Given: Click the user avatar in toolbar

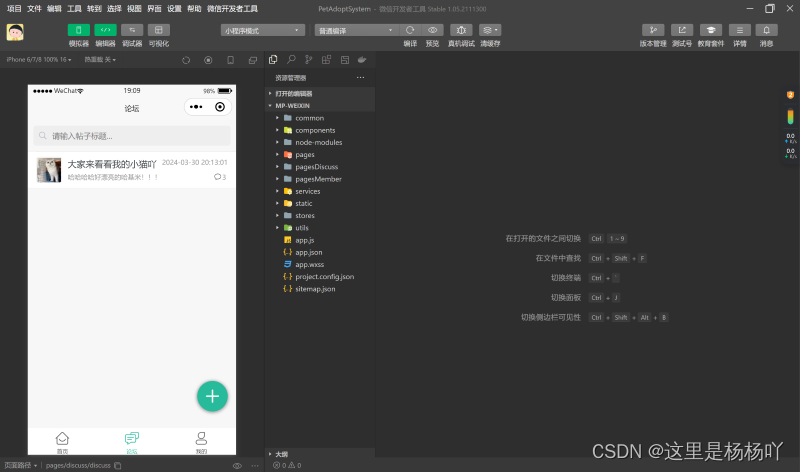Looking at the screenshot, I should pyautogui.click(x=15, y=32).
